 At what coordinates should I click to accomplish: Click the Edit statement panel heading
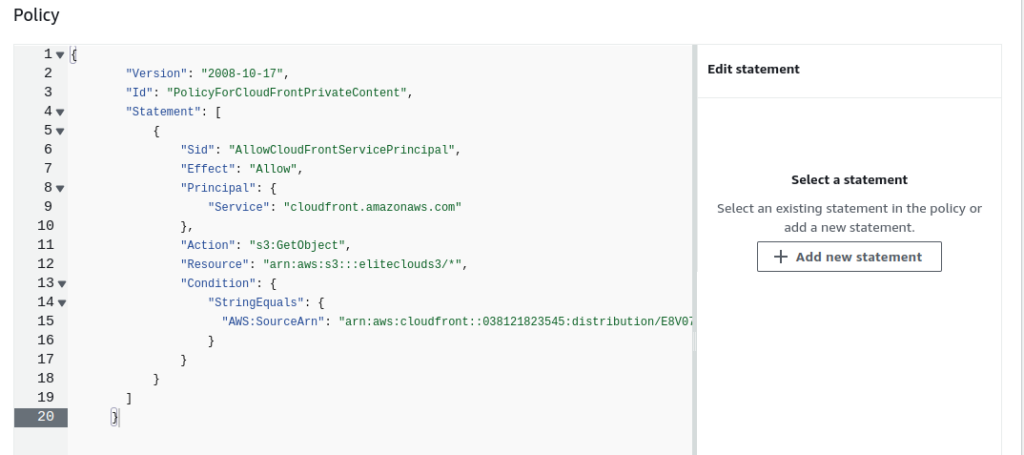pyautogui.click(x=754, y=69)
